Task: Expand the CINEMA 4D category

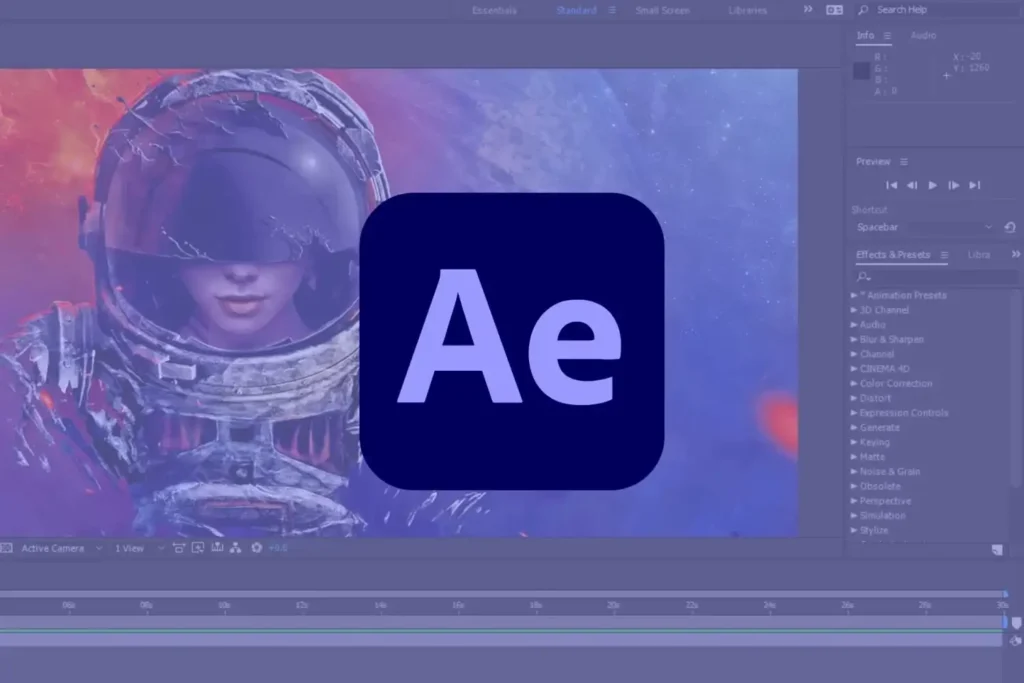Action: coord(854,369)
